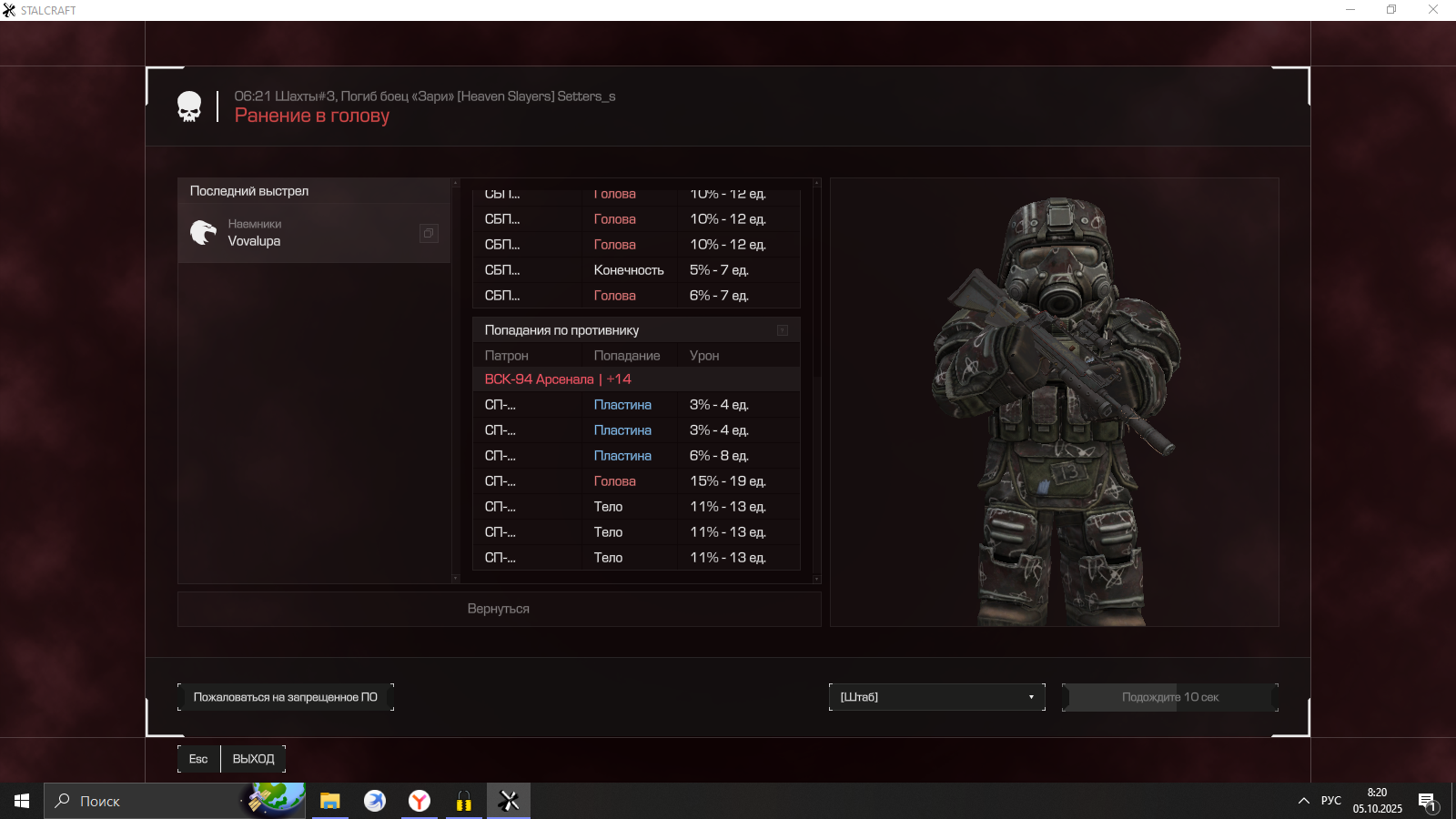The image size is (1456, 819).
Task: Click the Поиск taskbar search field
Action: 146,801
